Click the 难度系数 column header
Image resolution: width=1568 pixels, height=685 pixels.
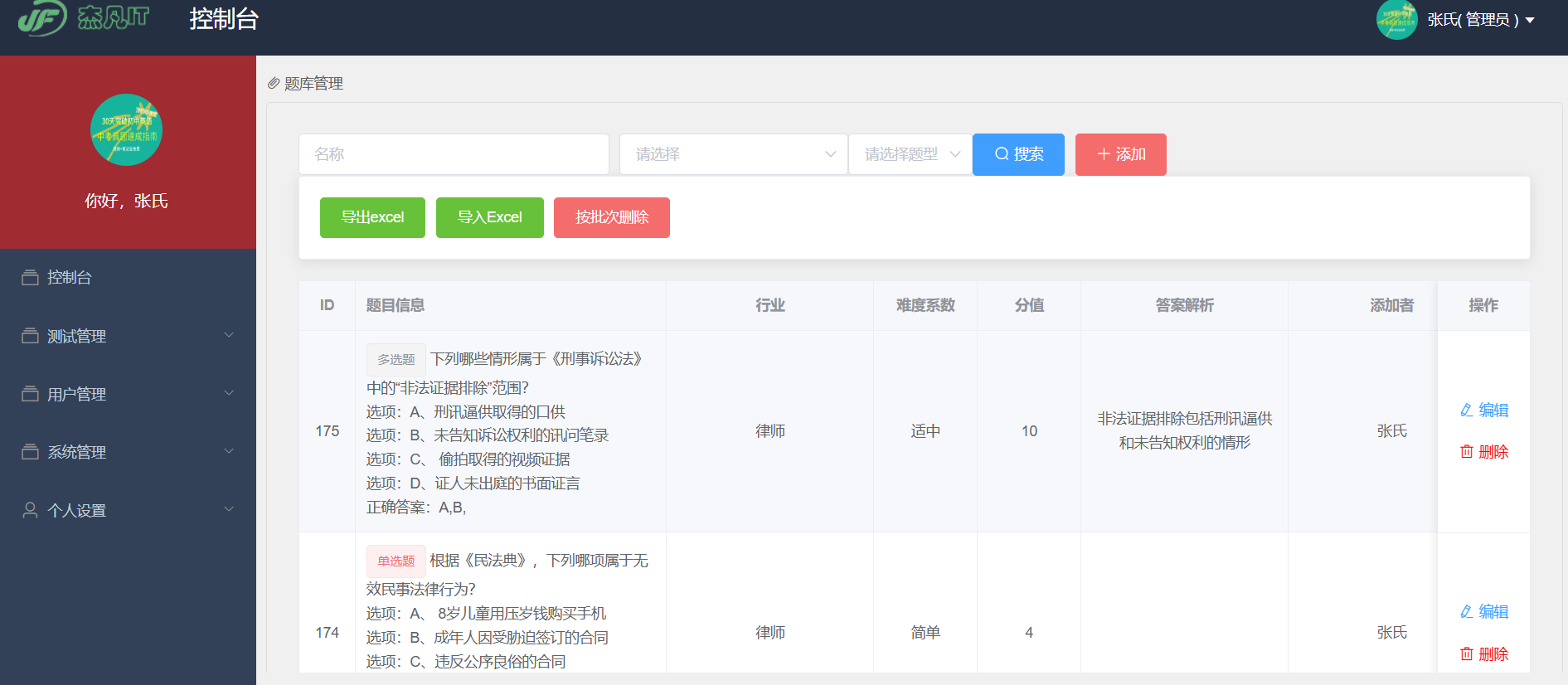925,305
